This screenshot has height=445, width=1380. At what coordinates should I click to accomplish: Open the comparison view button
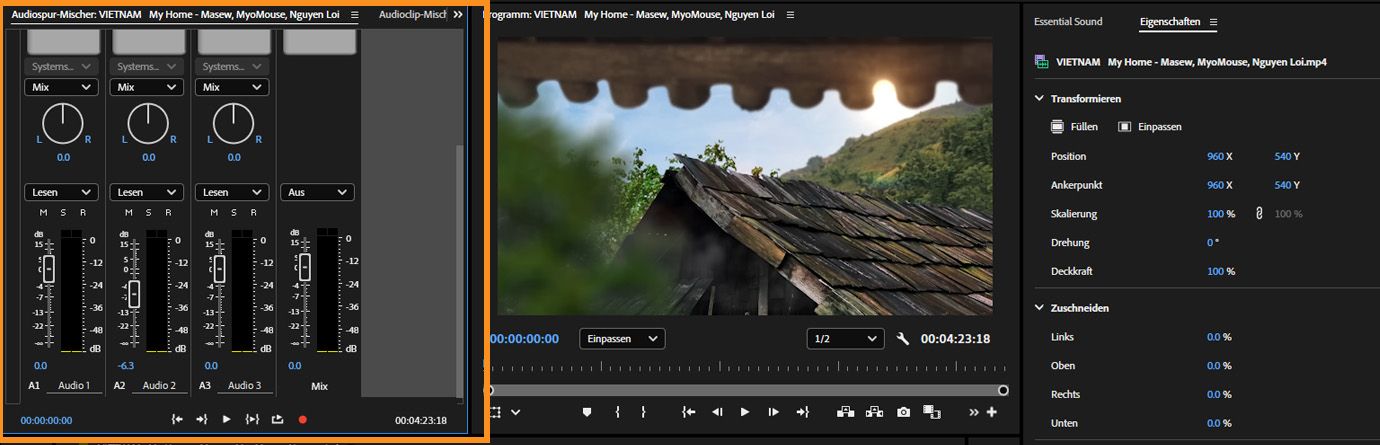932,412
